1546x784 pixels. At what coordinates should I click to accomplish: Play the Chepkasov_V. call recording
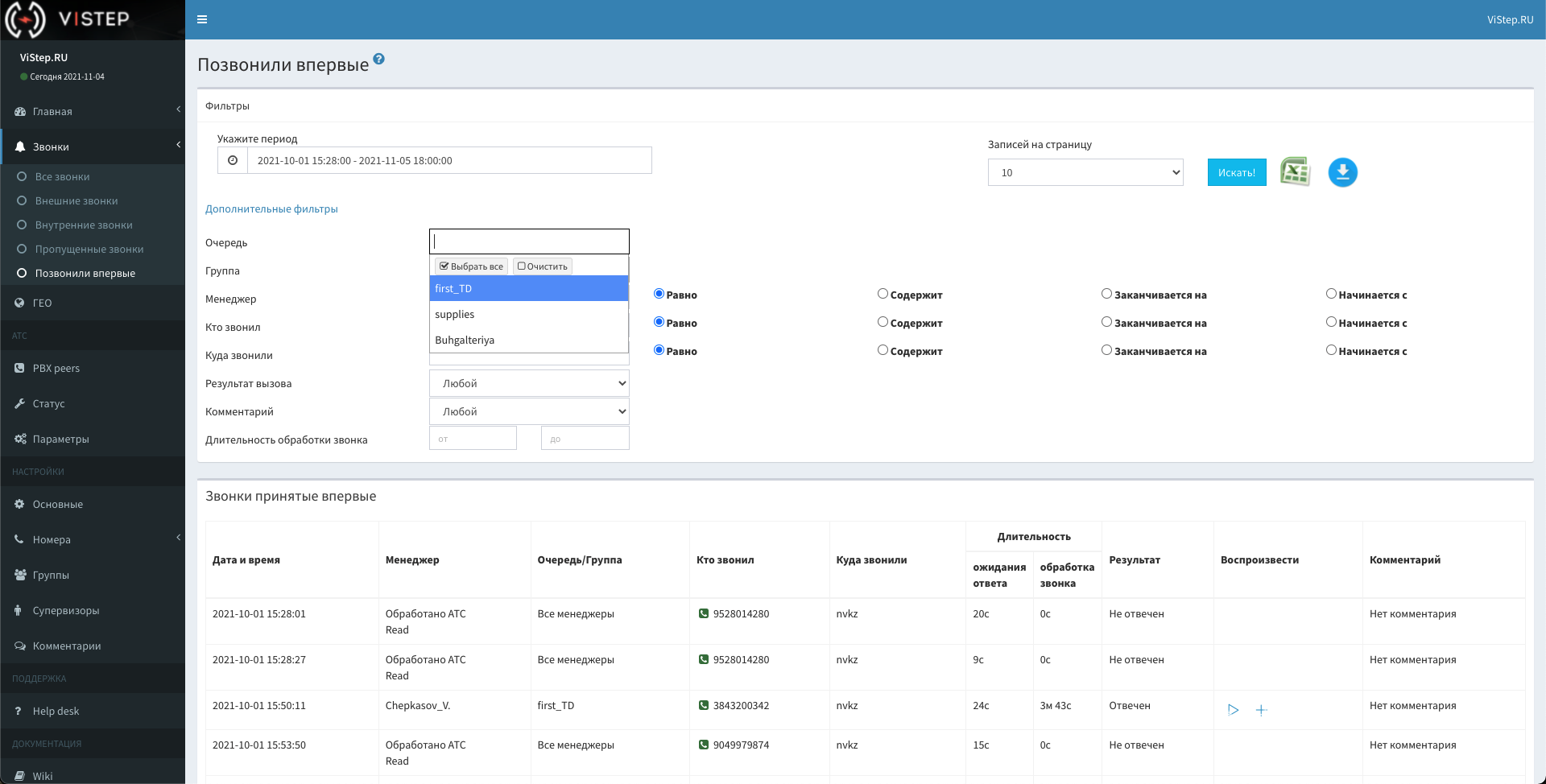click(1233, 710)
